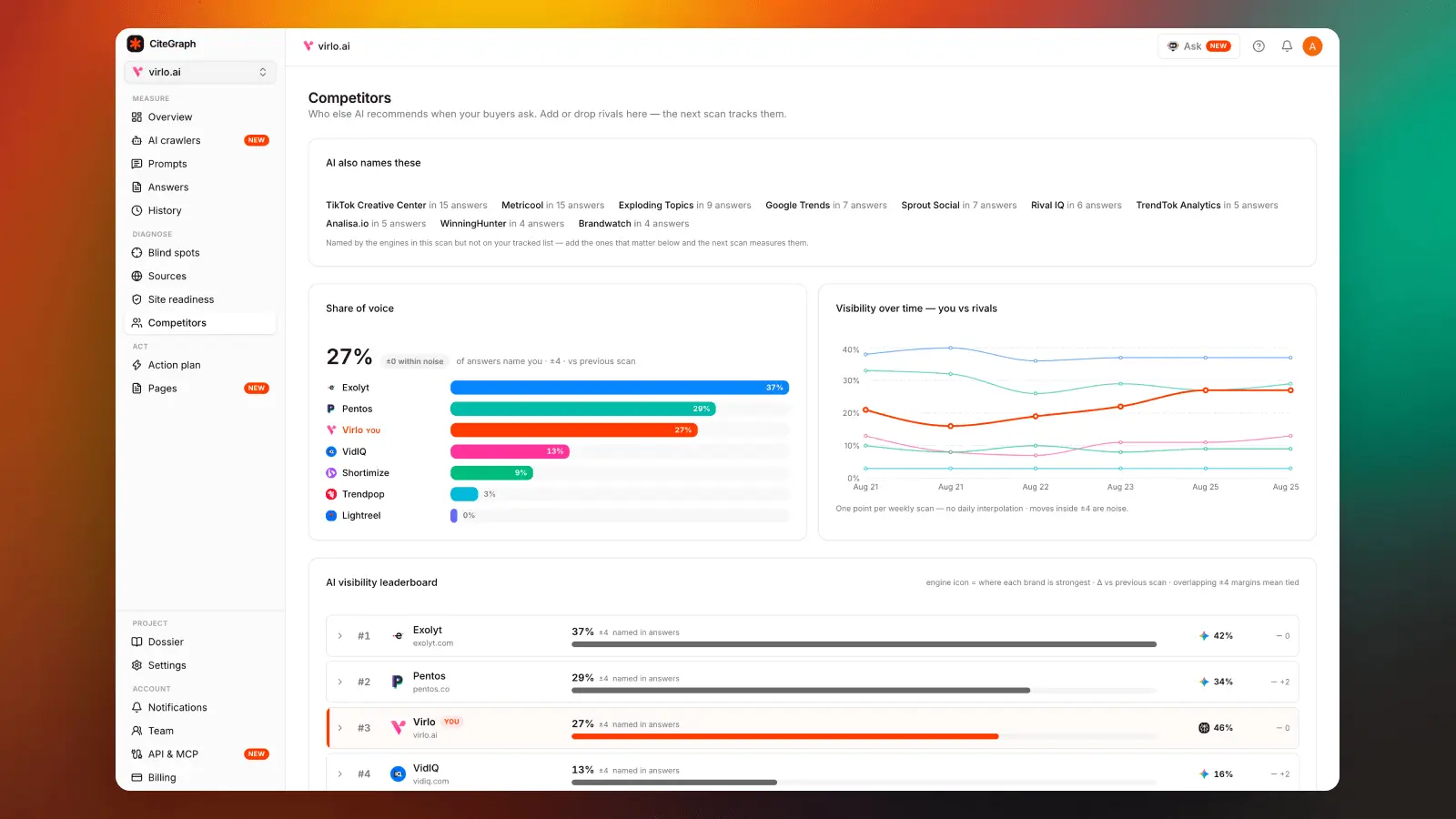Click the Pentos logo in leaderboard

coord(398,682)
